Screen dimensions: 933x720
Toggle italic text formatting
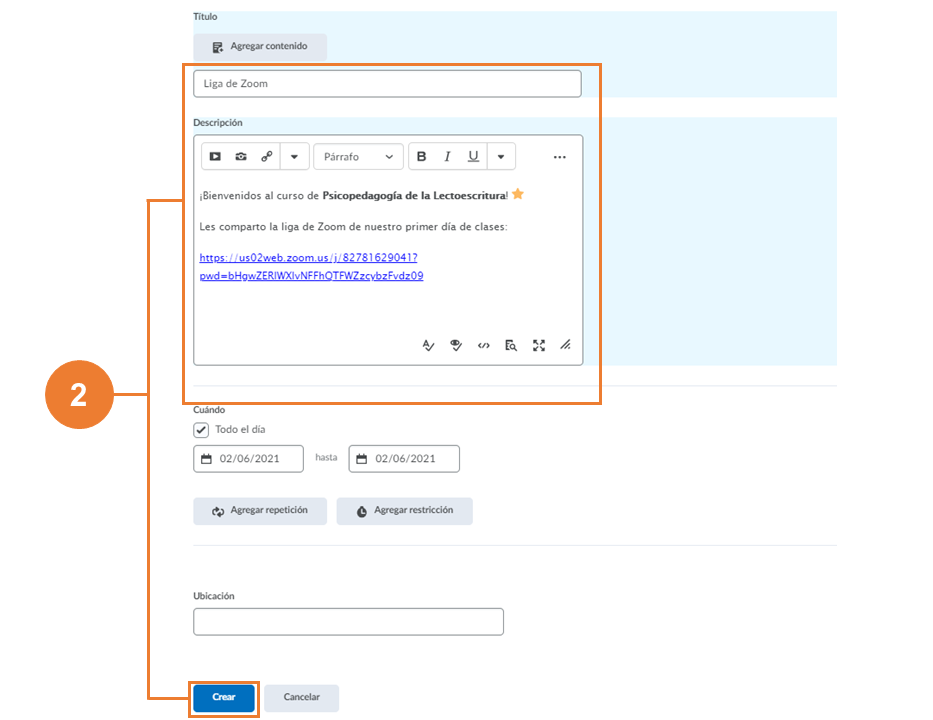click(x=447, y=157)
